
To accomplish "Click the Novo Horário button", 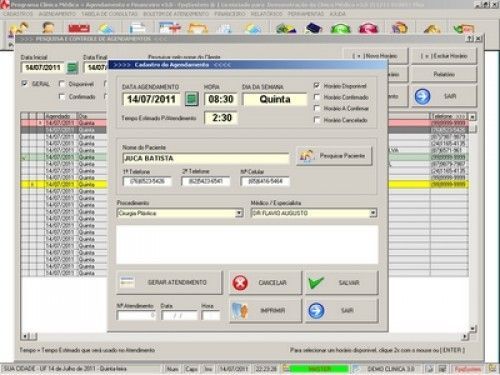I will [375, 56].
